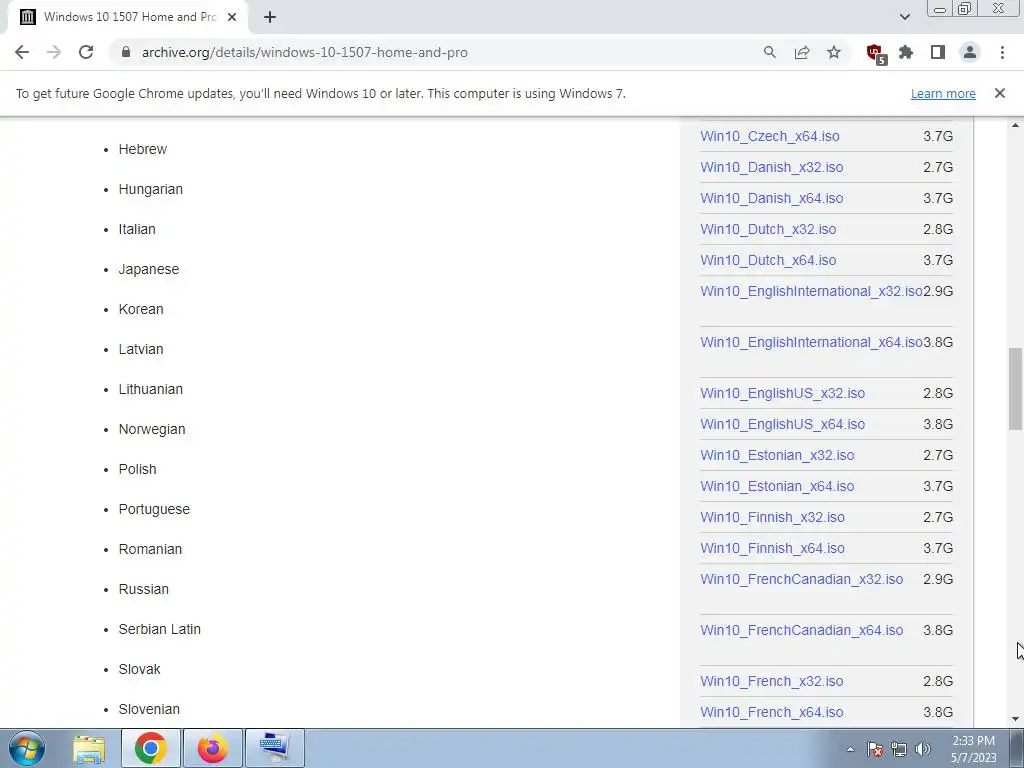Download Win10_Danish_x64.iso
The width and height of the screenshot is (1024, 768).
click(x=771, y=198)
